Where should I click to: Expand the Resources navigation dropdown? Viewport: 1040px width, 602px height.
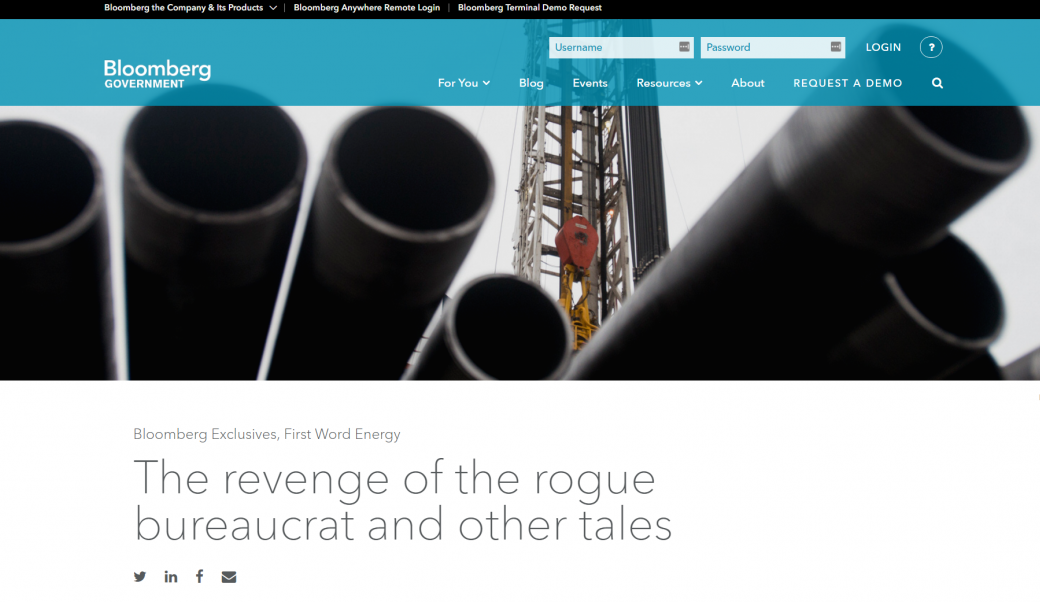click(x=669, y=83)
